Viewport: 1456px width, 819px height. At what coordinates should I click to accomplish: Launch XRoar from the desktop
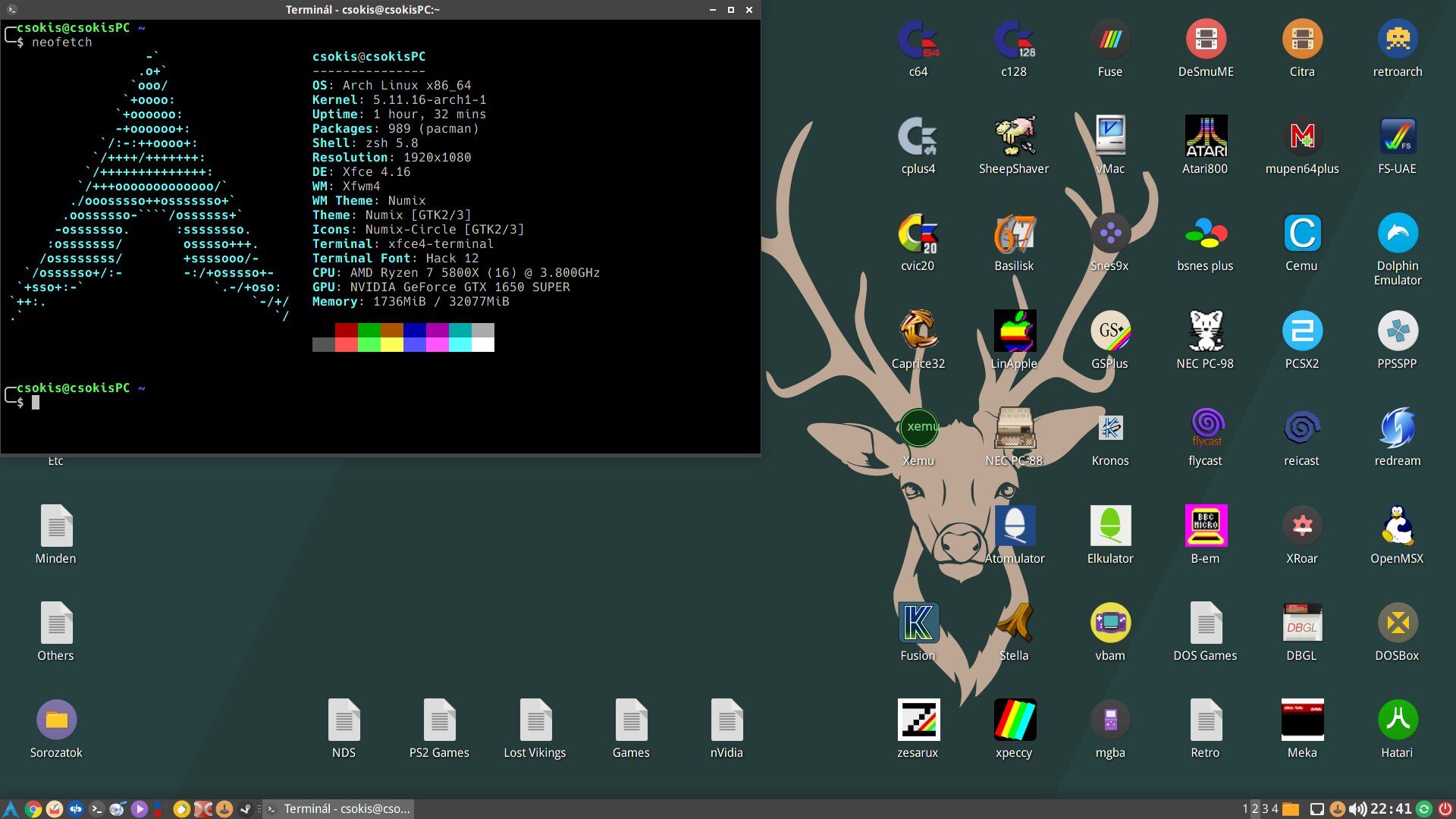(1302, 526)
